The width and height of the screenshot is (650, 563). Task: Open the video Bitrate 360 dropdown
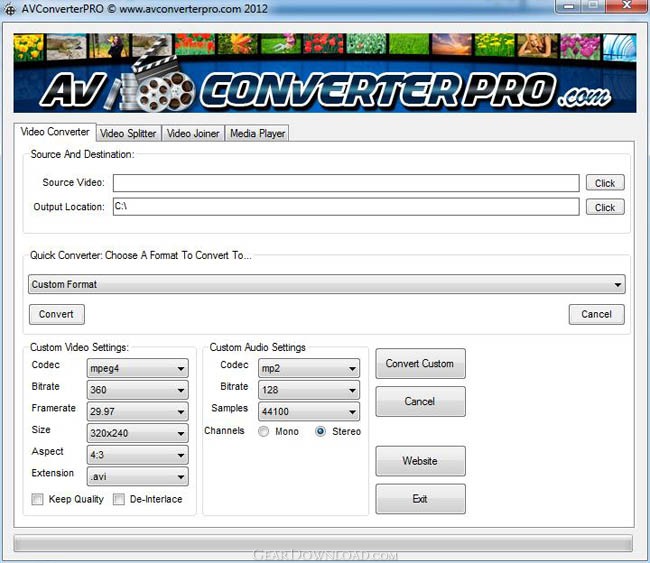pos(137,390)
